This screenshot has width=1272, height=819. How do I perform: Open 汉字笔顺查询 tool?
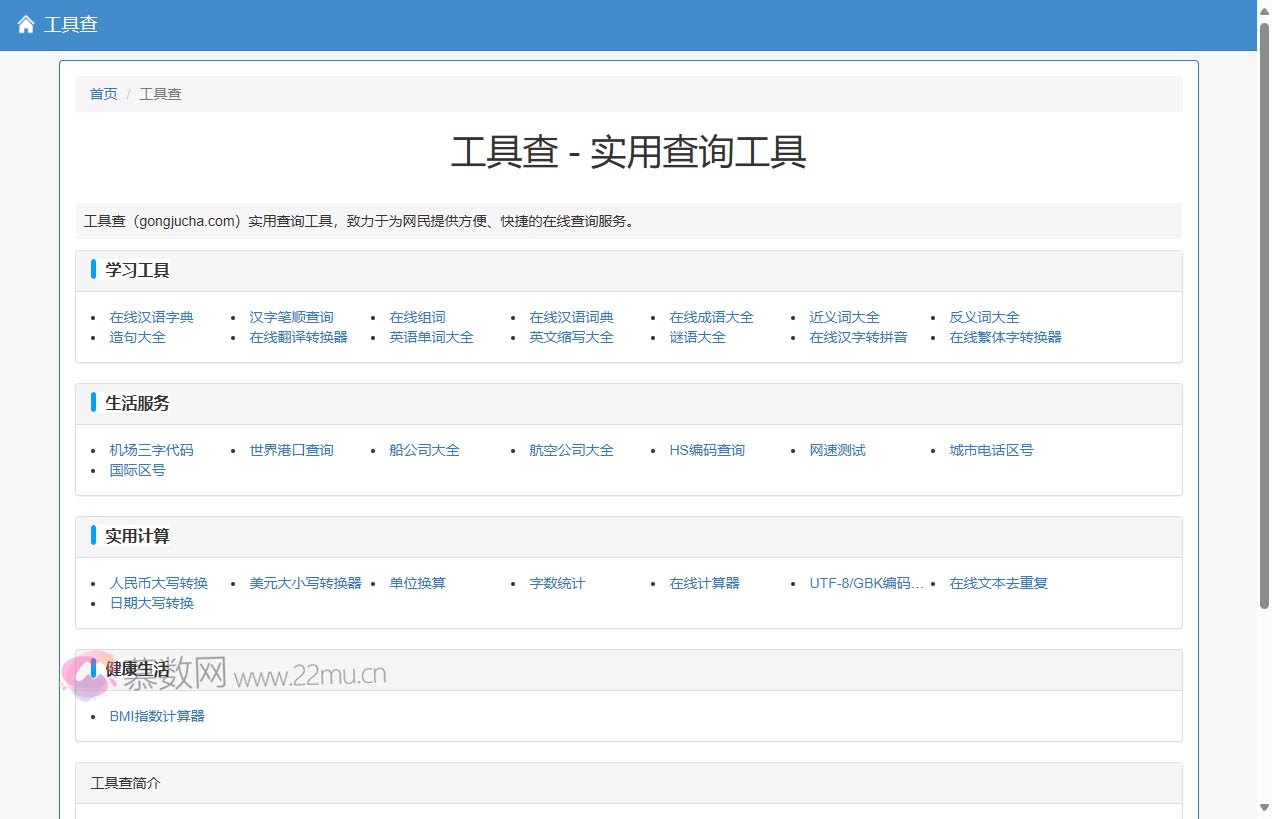pos(291,317)
